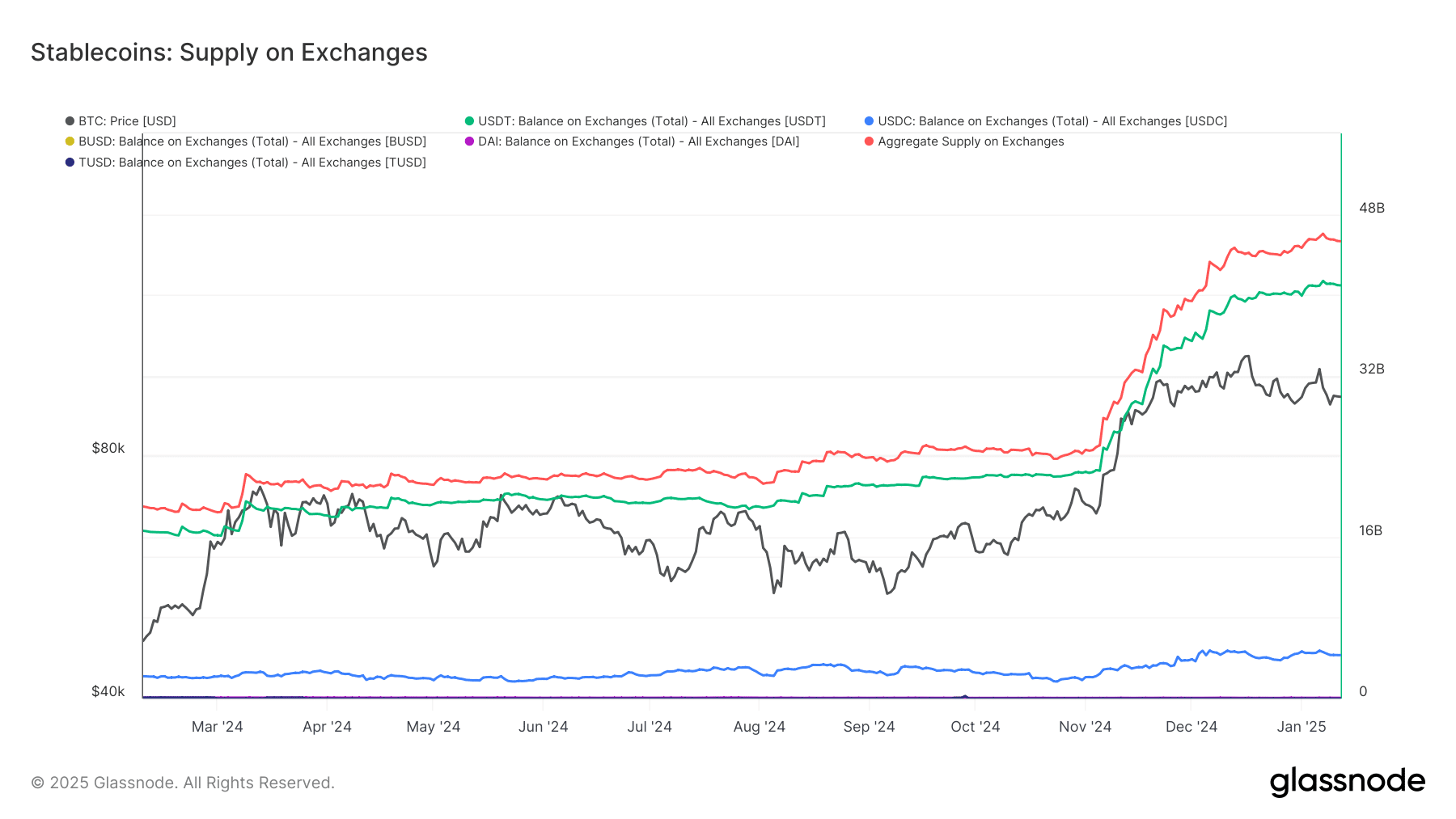The width and height of the screenshot is (1456, 819).
Task: Select the Sep '24 x-axis label
Action: click(869, 727)
